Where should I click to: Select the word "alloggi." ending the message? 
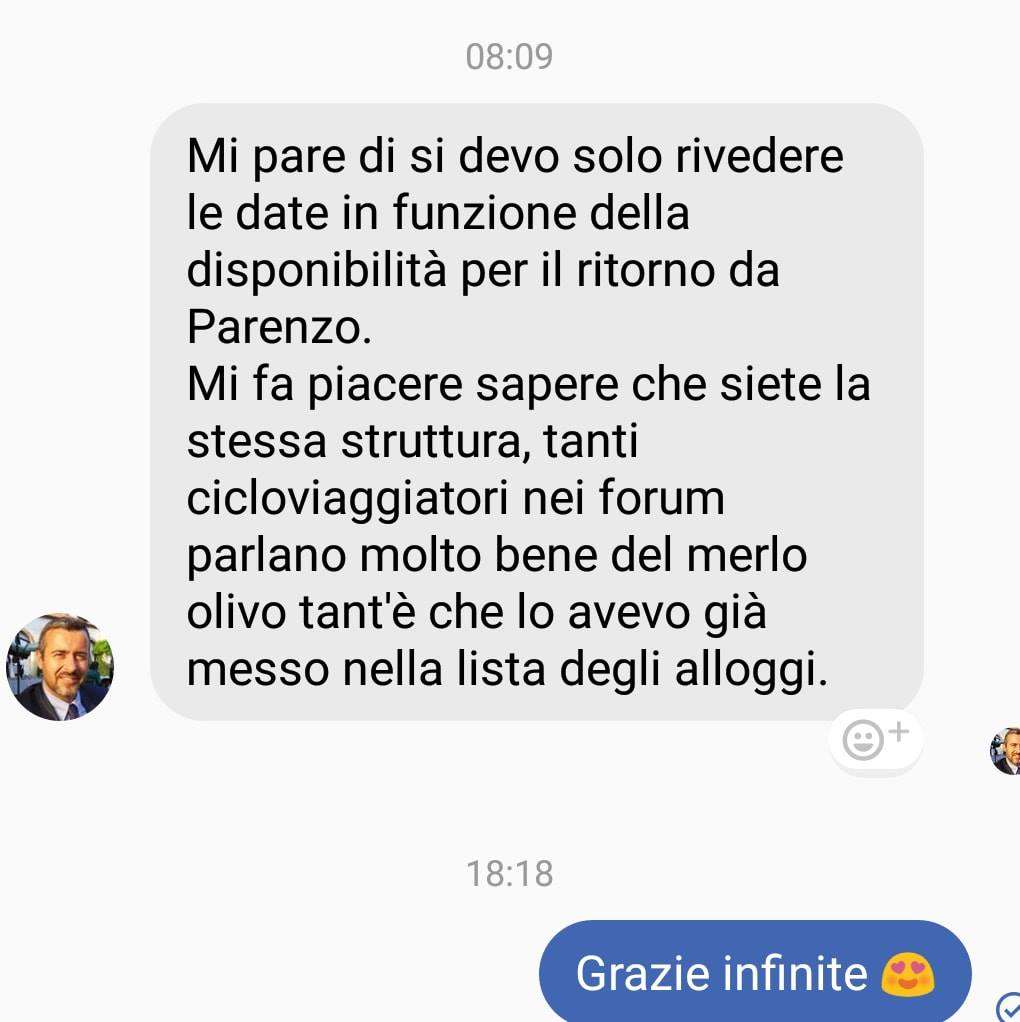point(751,671)
